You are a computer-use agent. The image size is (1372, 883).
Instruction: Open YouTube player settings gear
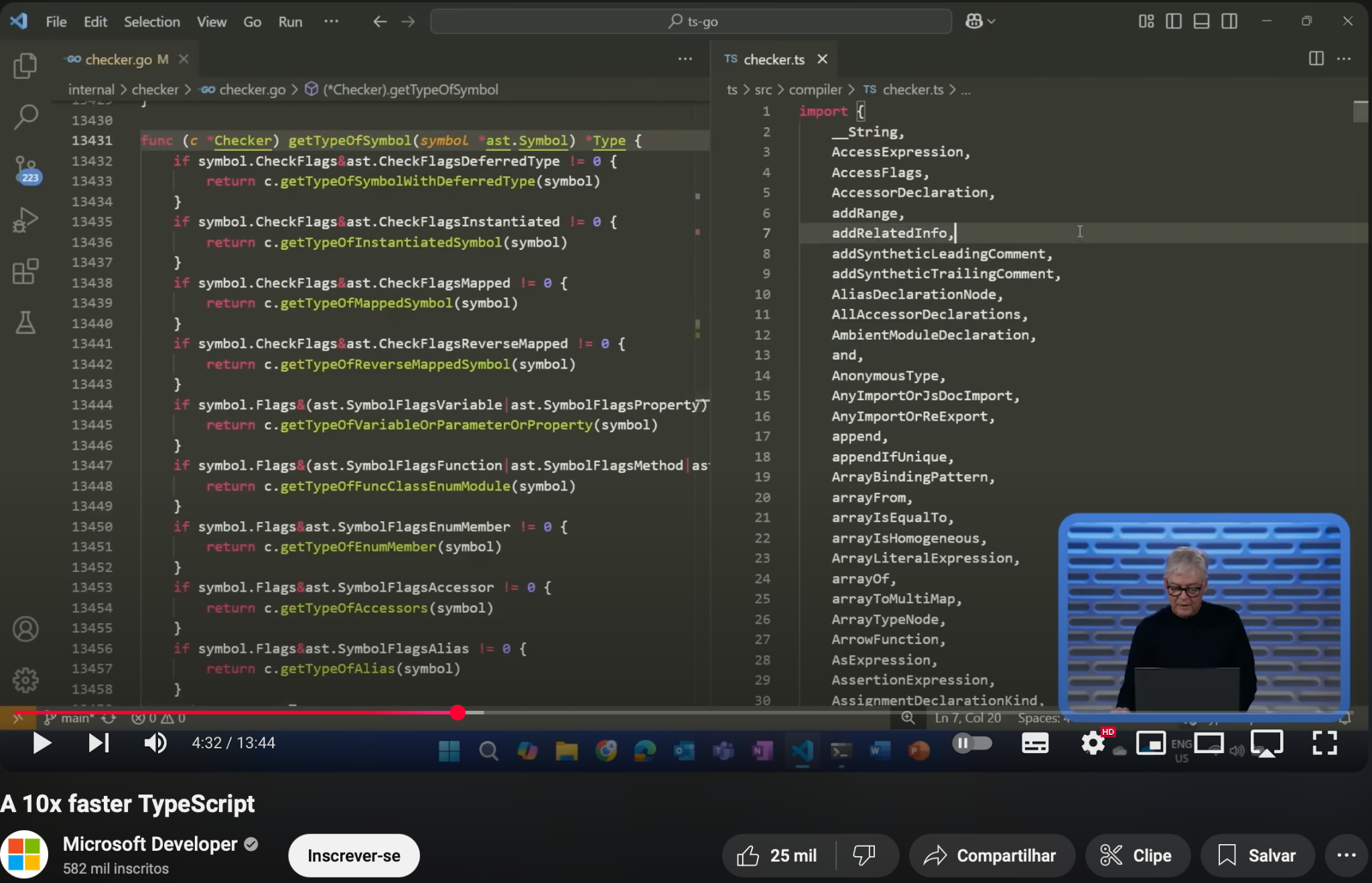(1093, 743)
